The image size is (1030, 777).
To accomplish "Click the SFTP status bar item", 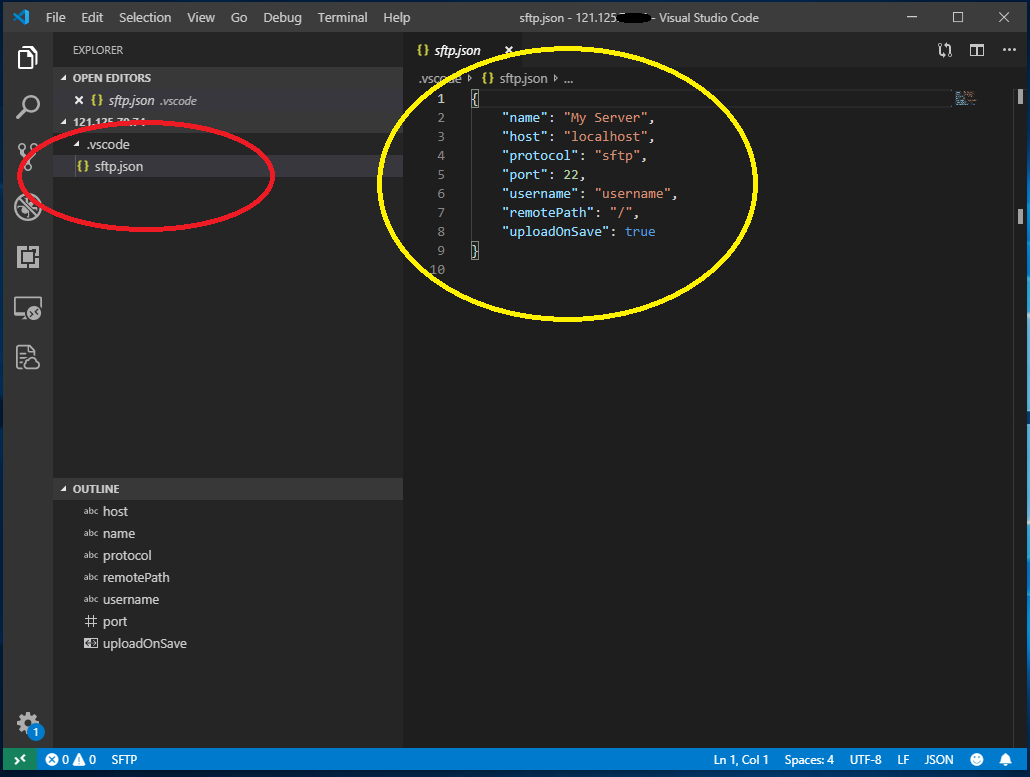I will (x=124, y=759).
